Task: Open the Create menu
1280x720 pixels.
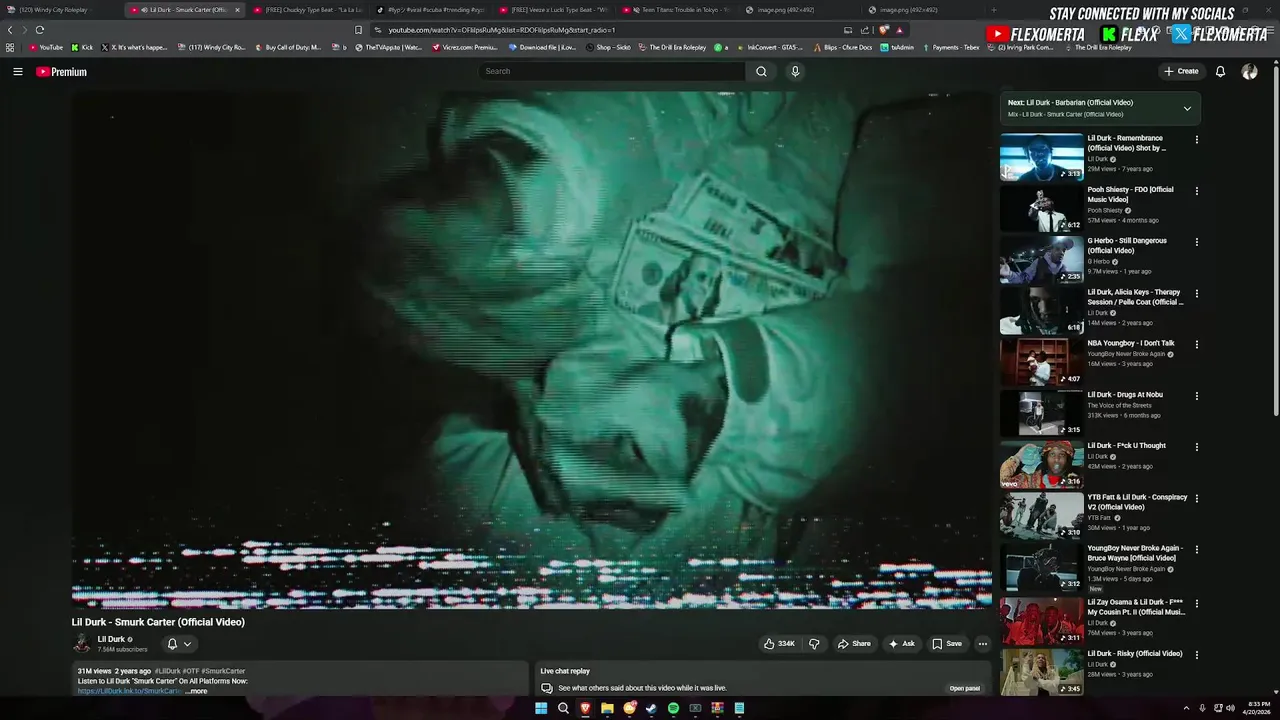Action: (1181, 71)
